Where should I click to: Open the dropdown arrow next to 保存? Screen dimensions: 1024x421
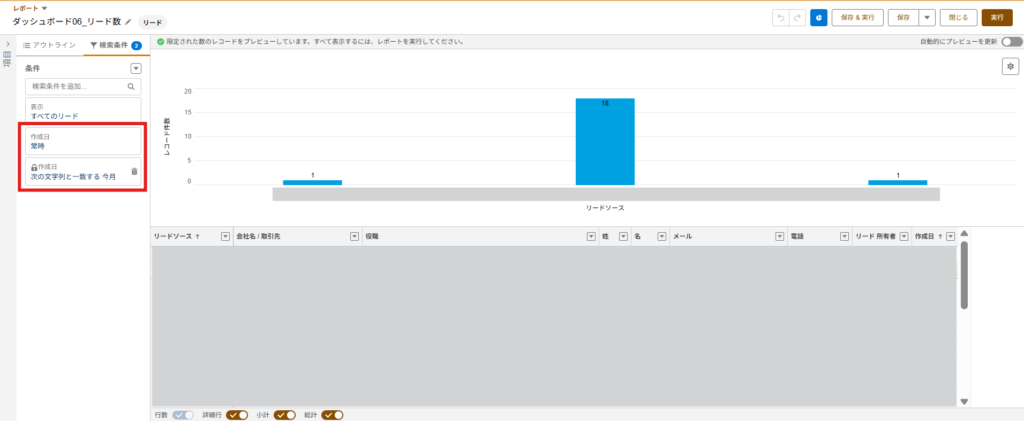[927, 17]
